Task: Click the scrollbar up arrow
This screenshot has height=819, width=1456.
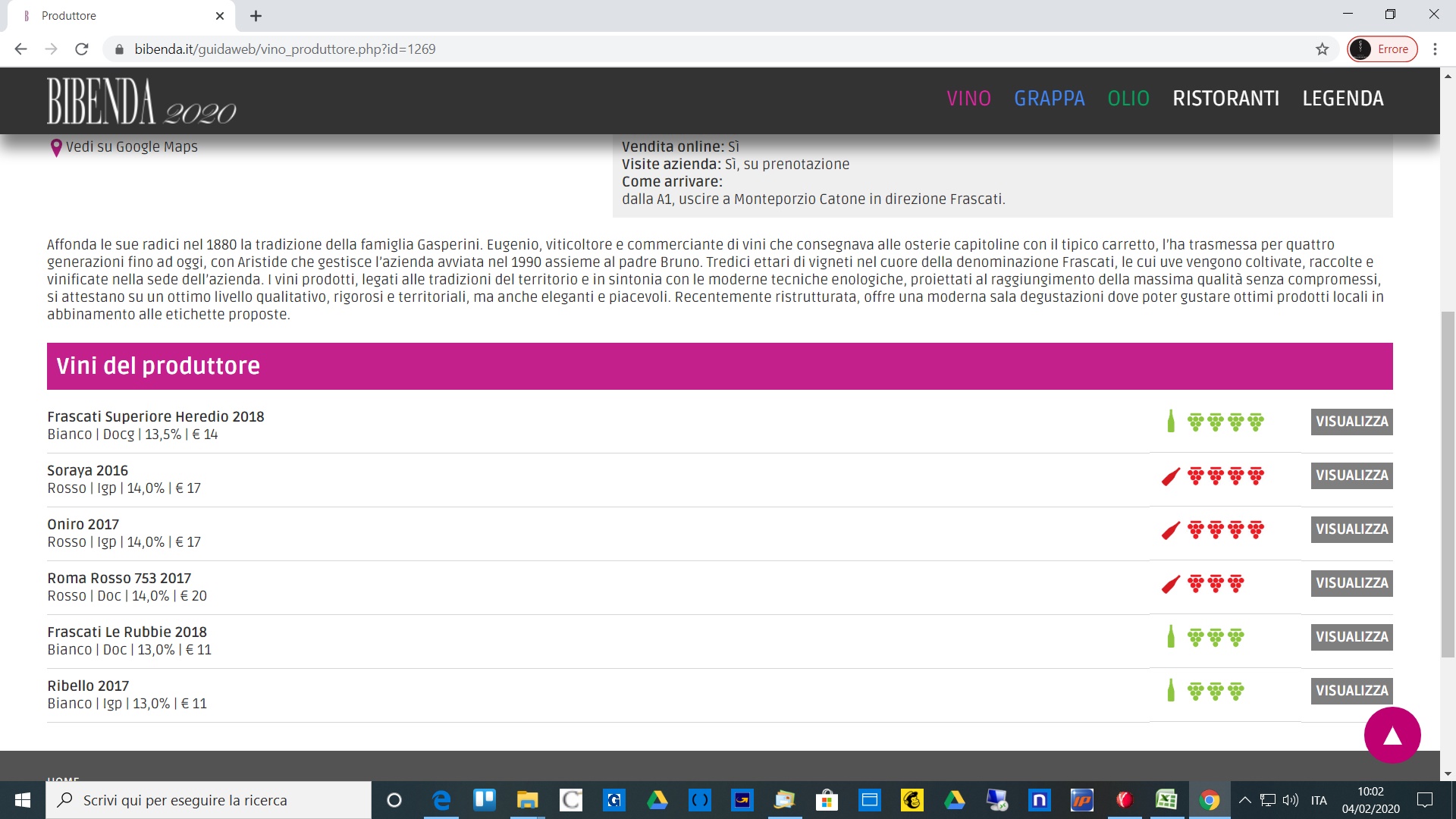Action: pyautogui.click(x=1448, y=76)
